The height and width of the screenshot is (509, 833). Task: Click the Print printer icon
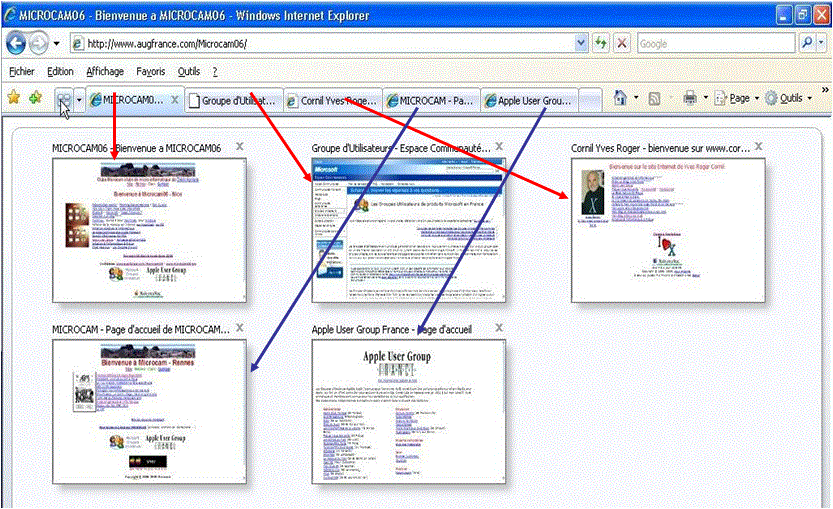690,98
